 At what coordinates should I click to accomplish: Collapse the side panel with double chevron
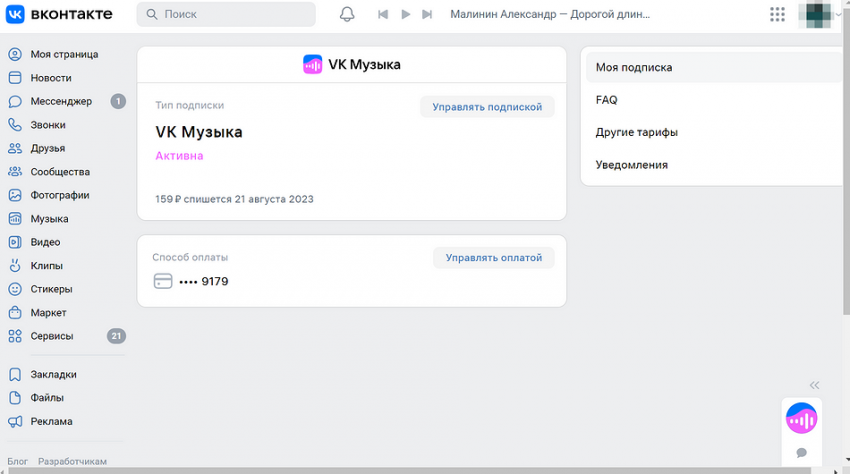(x=814, y=385)
